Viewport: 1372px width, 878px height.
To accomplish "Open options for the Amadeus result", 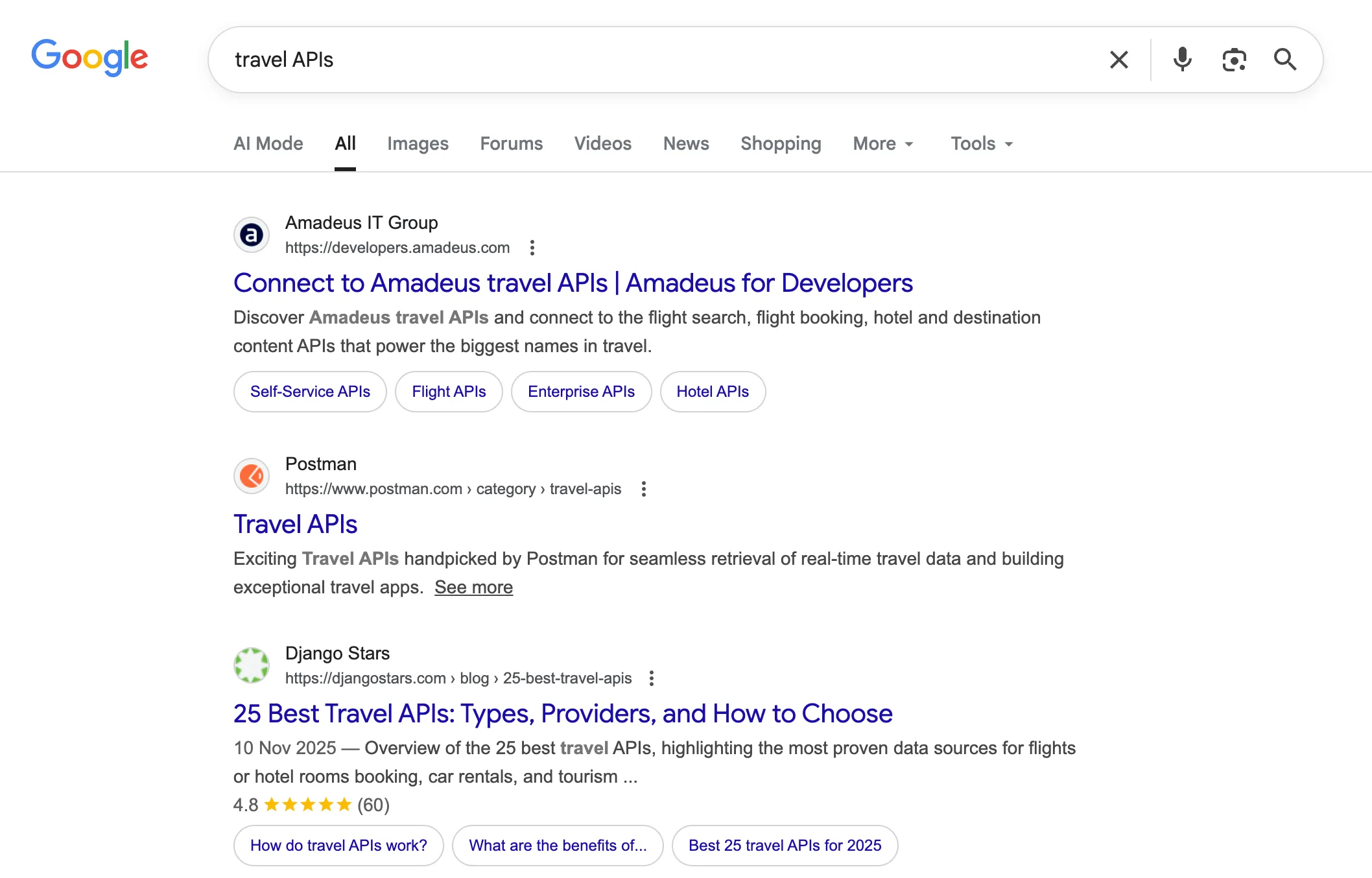I will coord(532,248).
